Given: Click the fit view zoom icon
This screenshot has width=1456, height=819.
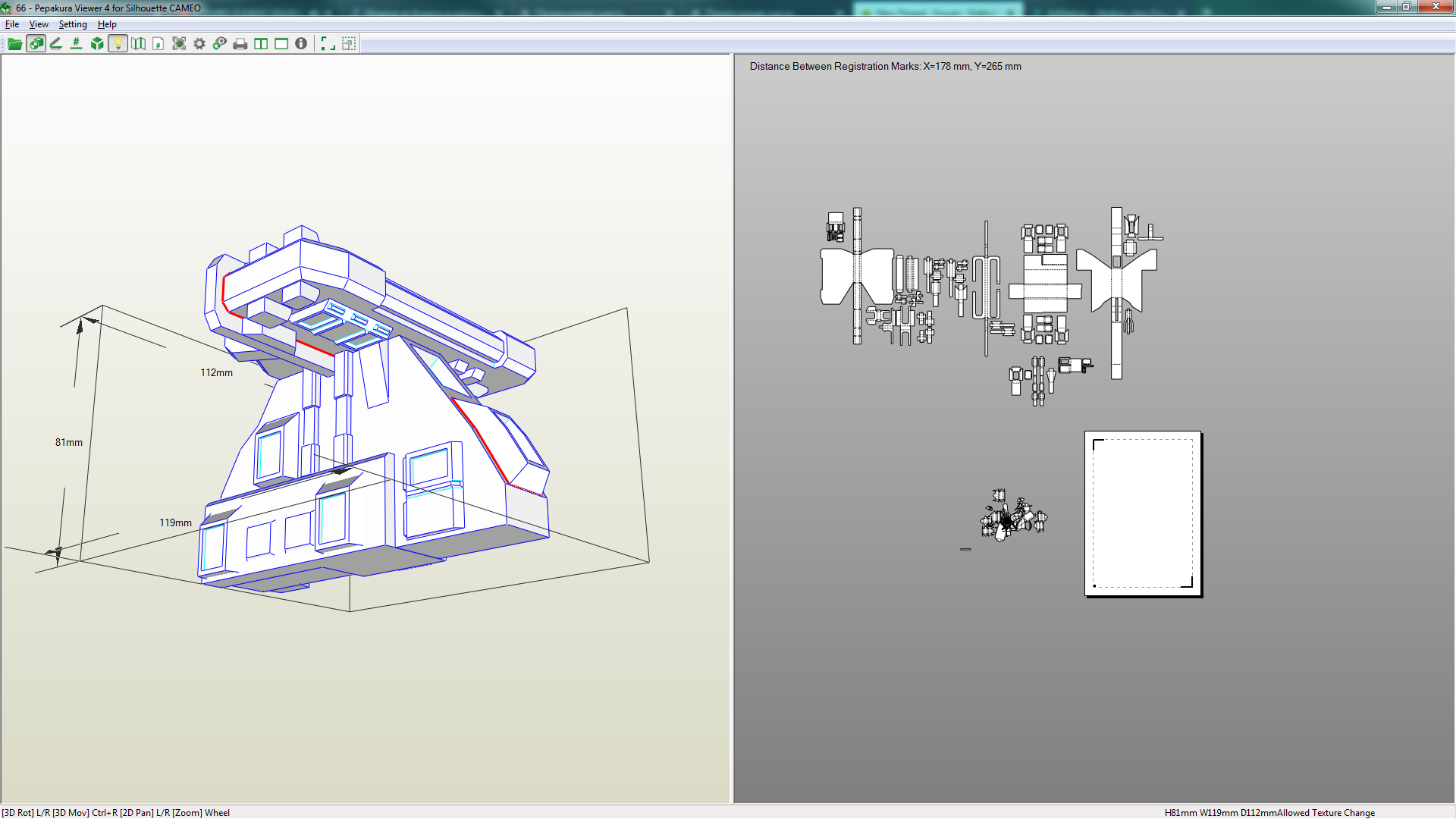Looking at the screenshot, I should coord(179,44).
